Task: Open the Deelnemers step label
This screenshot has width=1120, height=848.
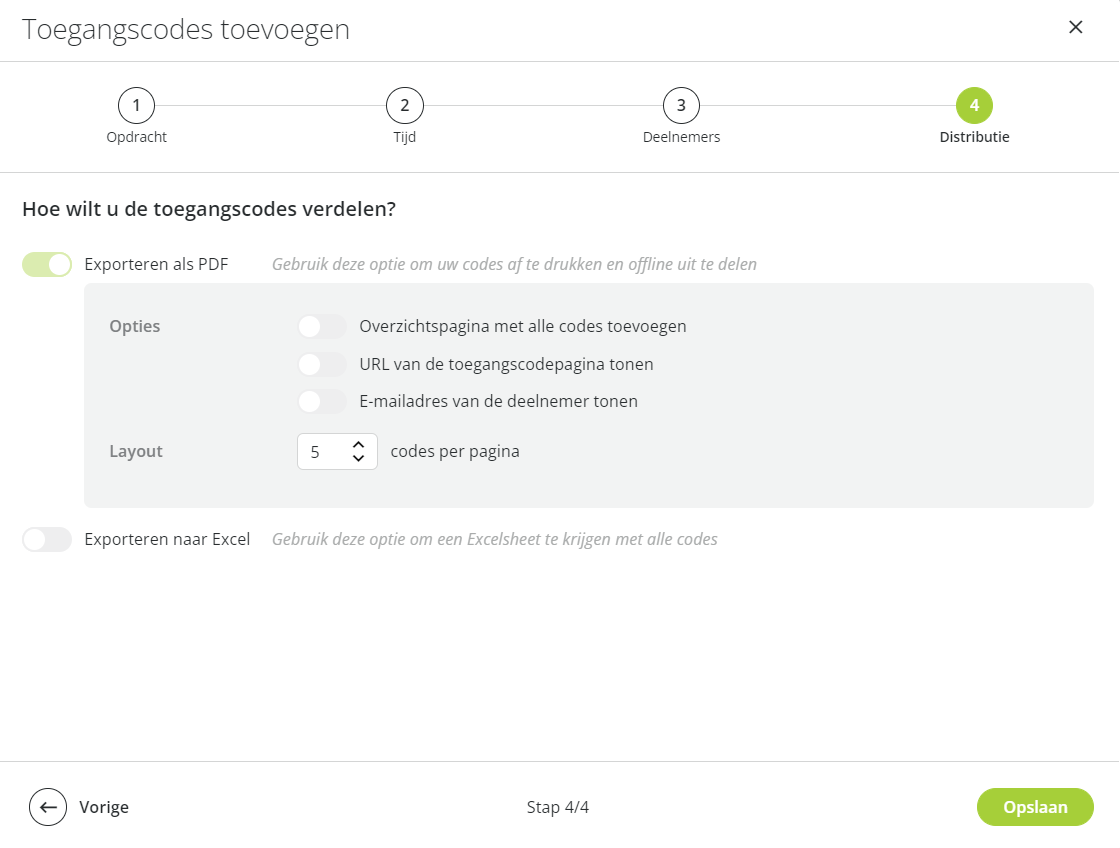Action: click(x=681, y=137)
